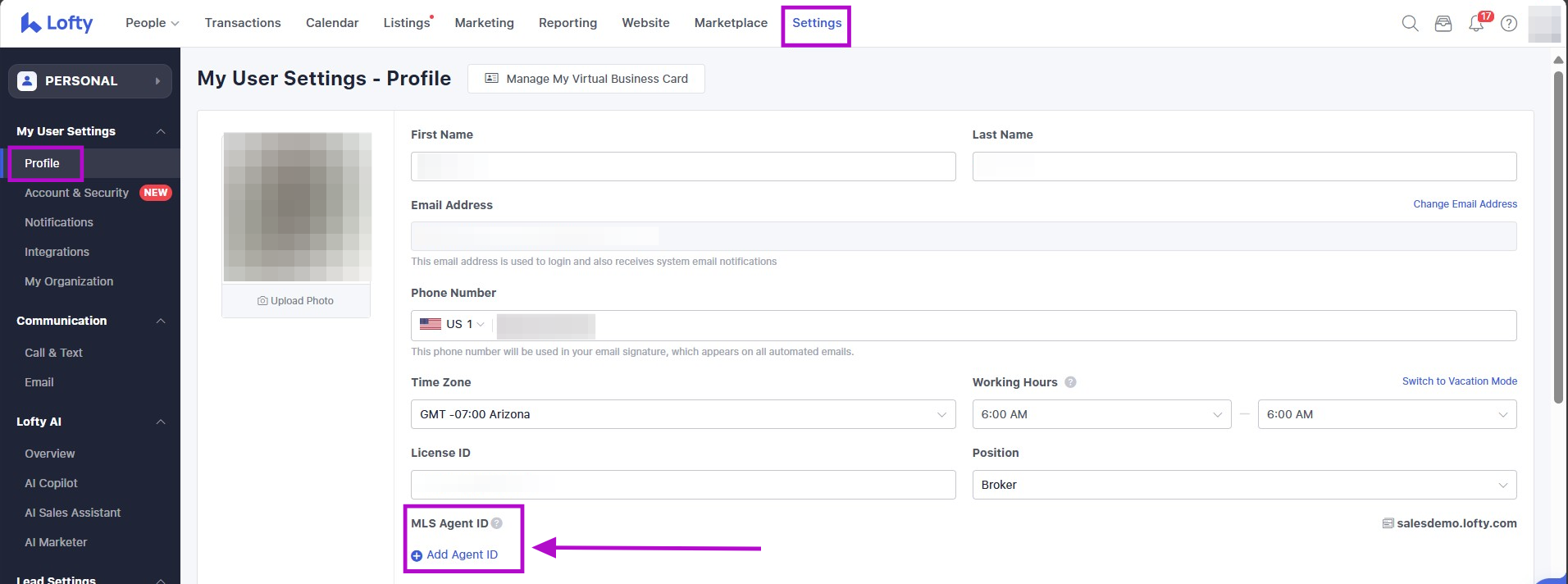Click the Change Email Address link
The image size is (1568, 584).
1465,204
